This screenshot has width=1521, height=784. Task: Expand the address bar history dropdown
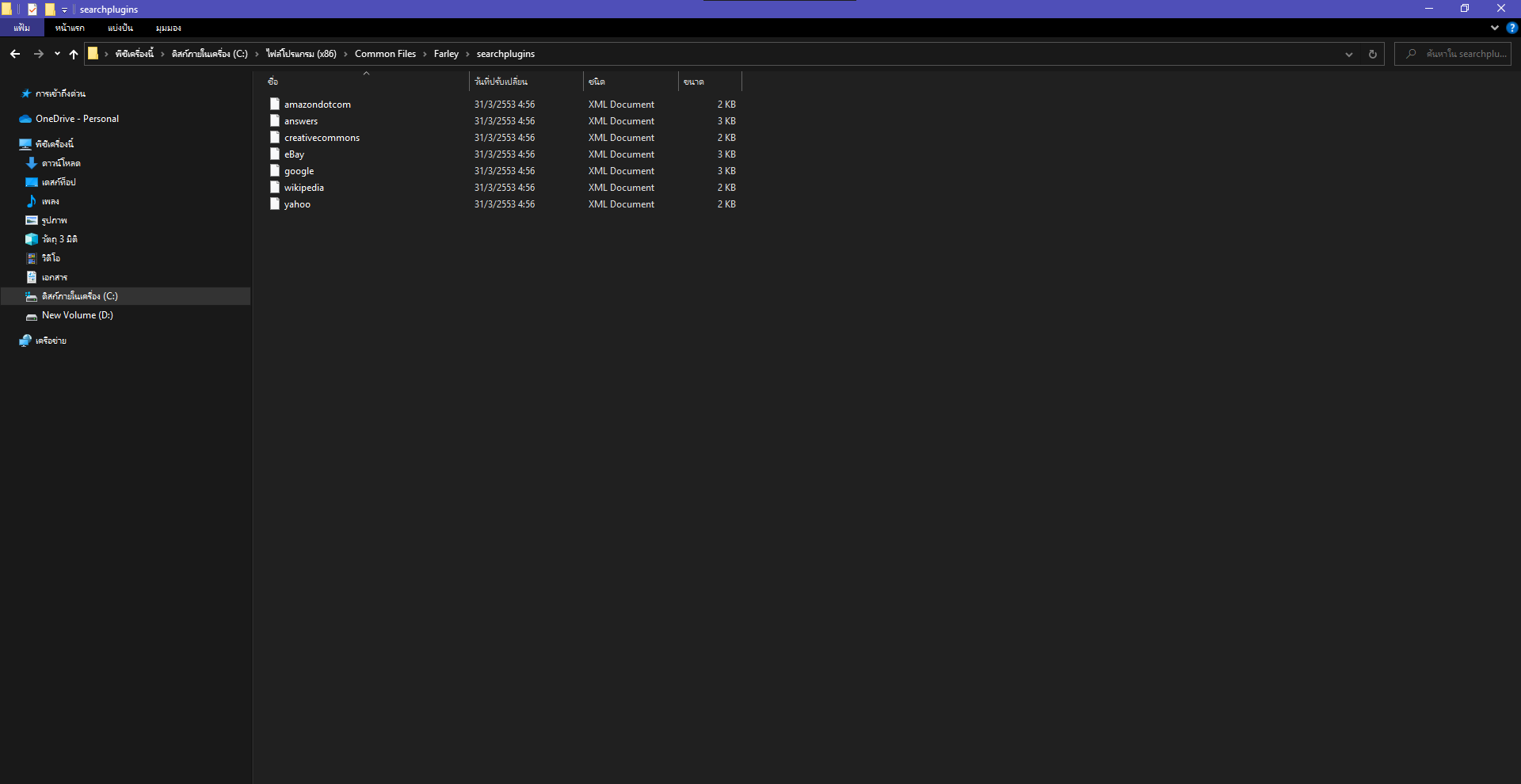coord(1349,54)
